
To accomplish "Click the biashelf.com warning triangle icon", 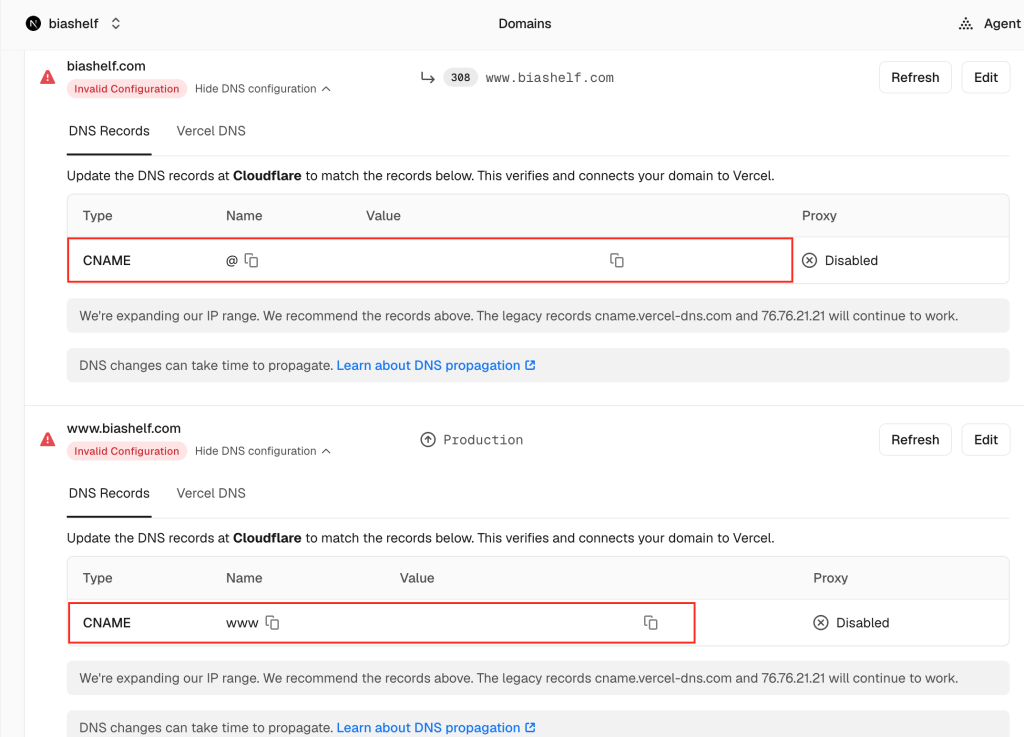I will (x=48, y=77).
